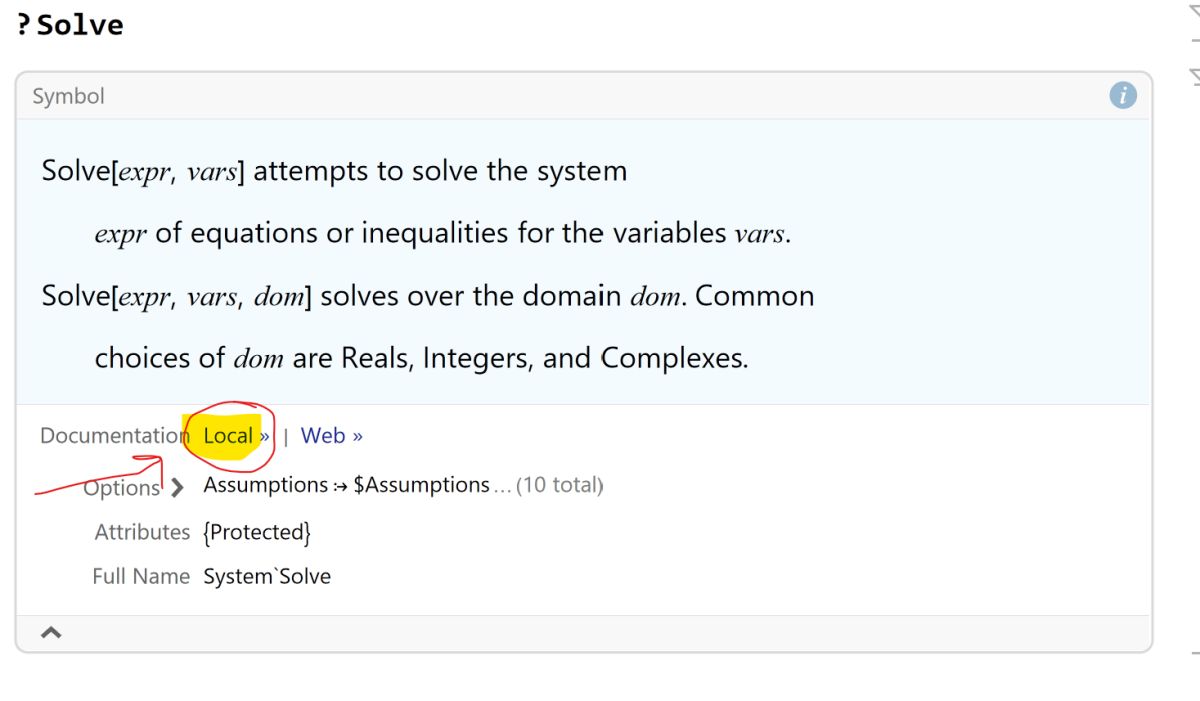Click the Documentation label
1200x701 pixels.
pos(113,436)
